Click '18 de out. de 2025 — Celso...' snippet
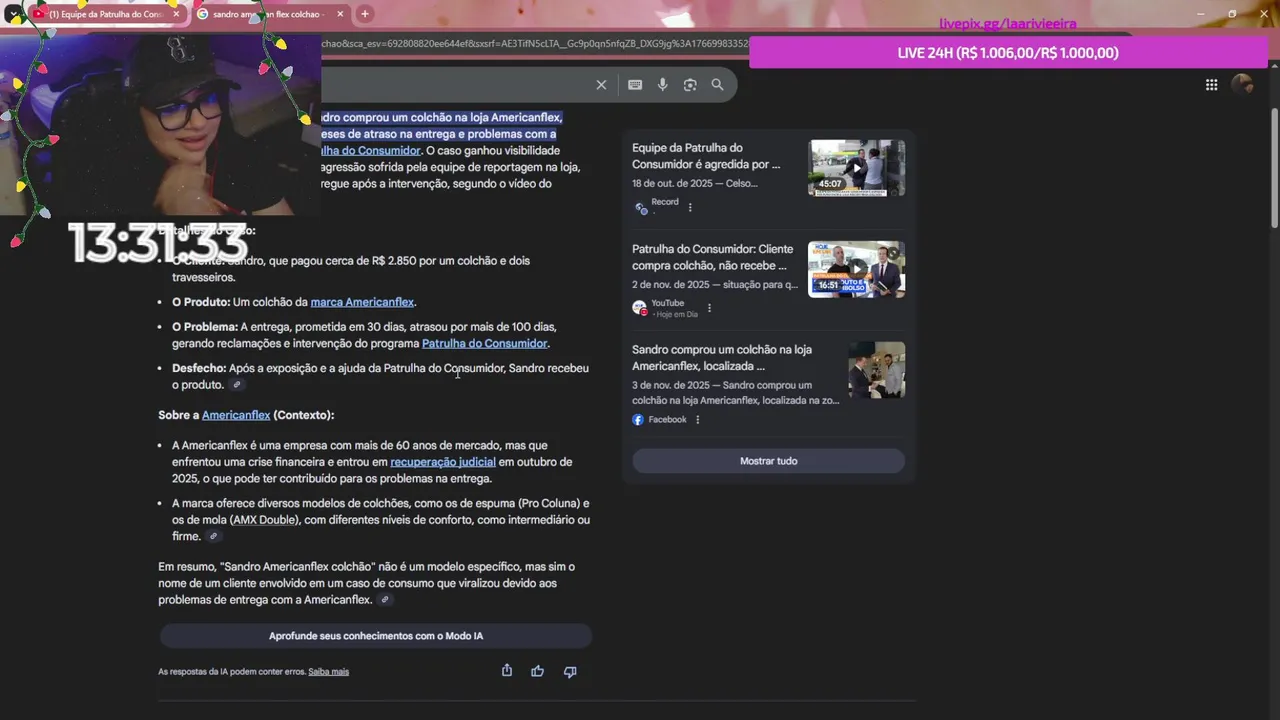This screenshot has width=1280, height=720. 695,183
